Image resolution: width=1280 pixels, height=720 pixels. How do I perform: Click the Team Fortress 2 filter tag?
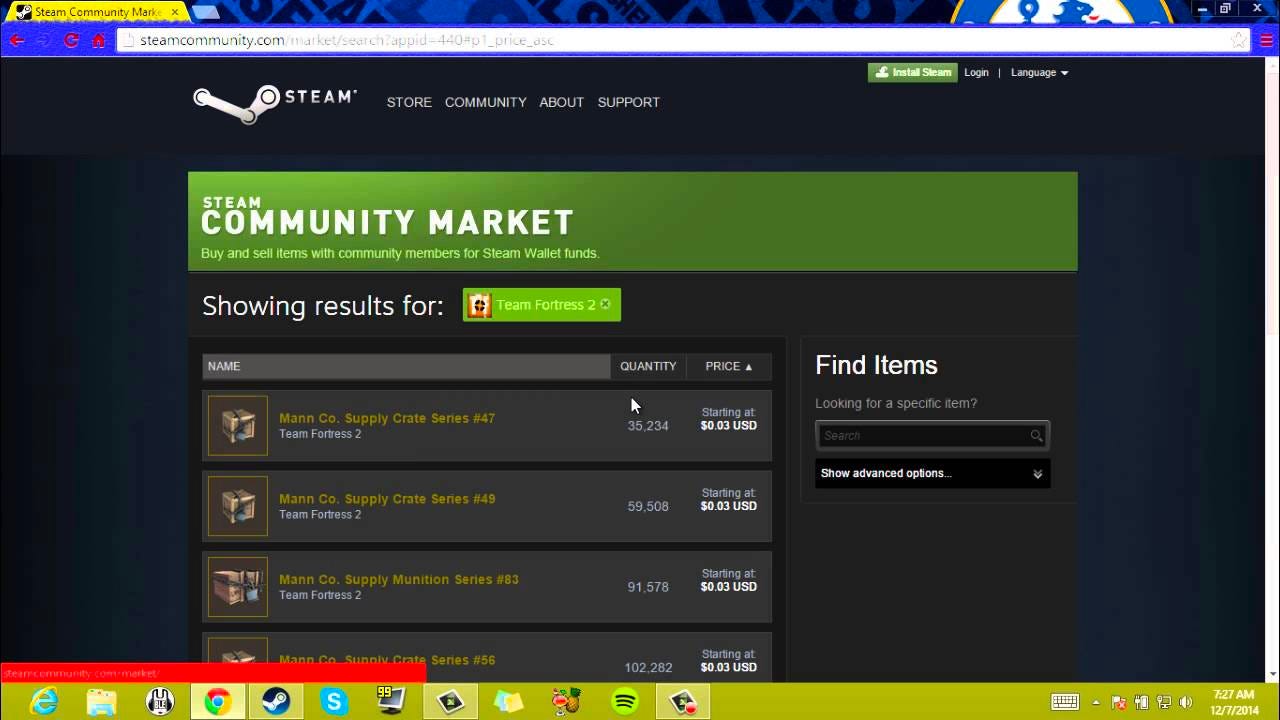click(x=541, y=305)
